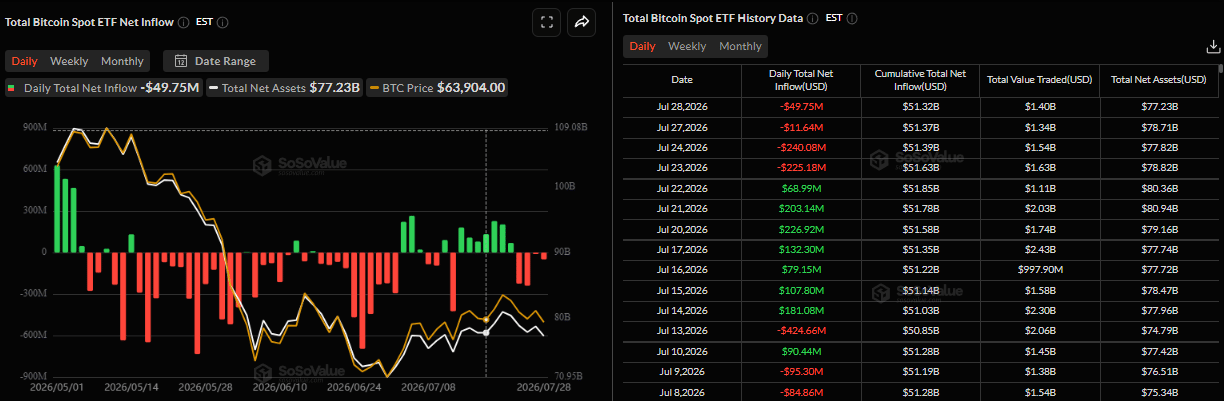The height and width of the screenshot is (401, 1224).
Task: Switch history table to Weekly
Action: [x=687, y=46]
